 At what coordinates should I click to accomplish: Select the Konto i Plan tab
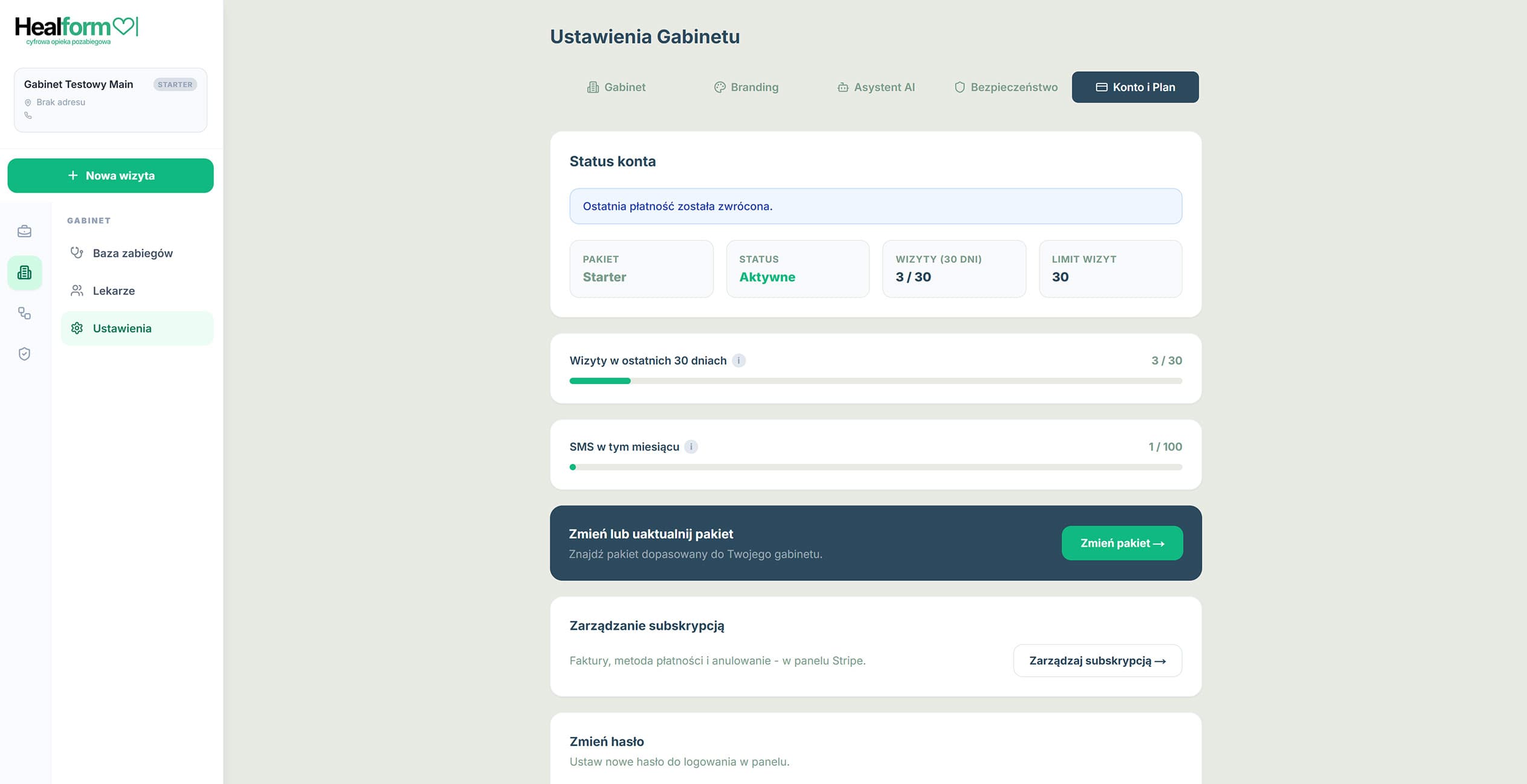tap(1135, 87)
